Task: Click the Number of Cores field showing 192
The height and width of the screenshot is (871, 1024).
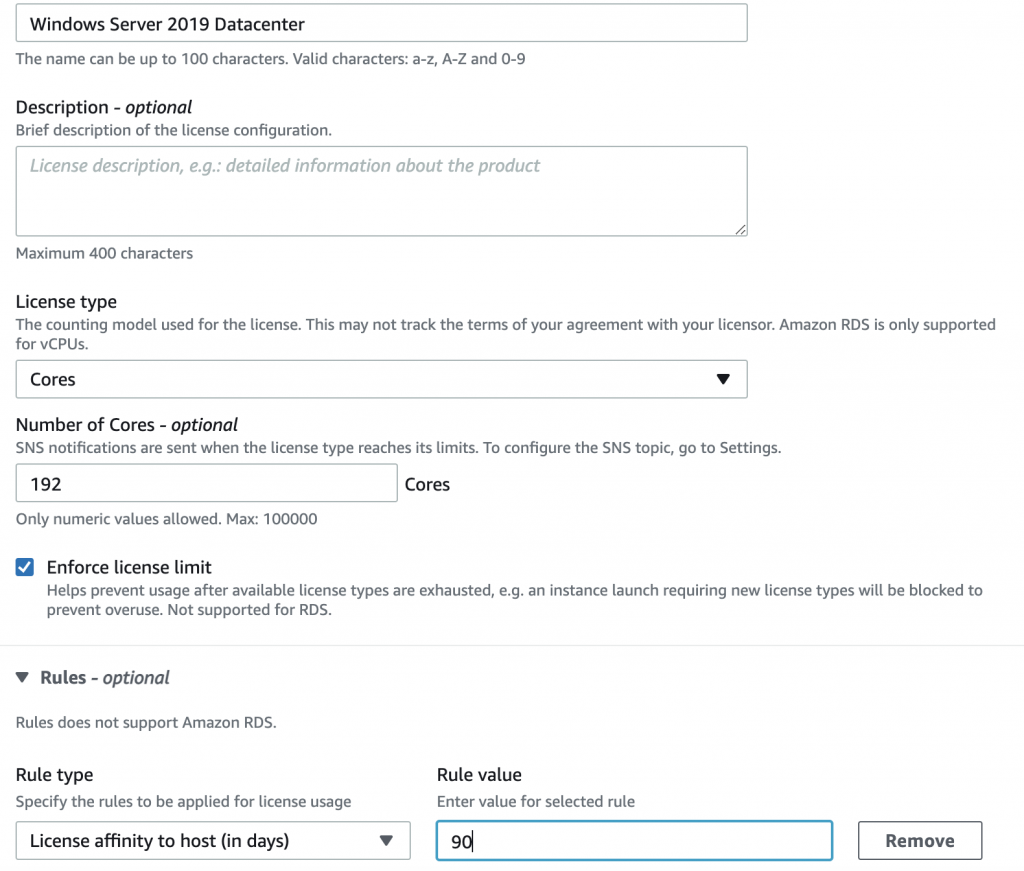Action: pyautogui.click(x=206, y=482)
